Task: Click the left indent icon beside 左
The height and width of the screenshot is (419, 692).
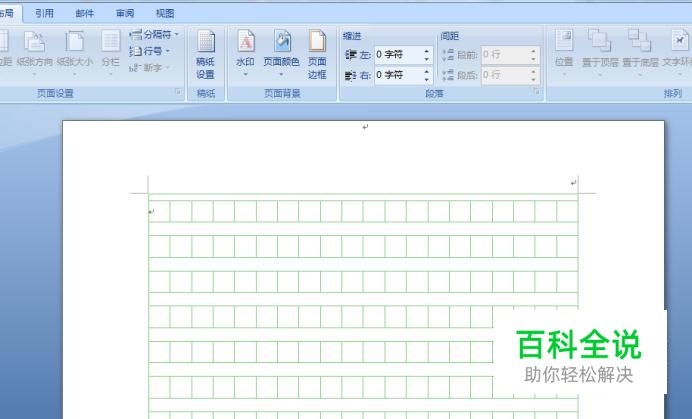Action: (x=351, y=55)
